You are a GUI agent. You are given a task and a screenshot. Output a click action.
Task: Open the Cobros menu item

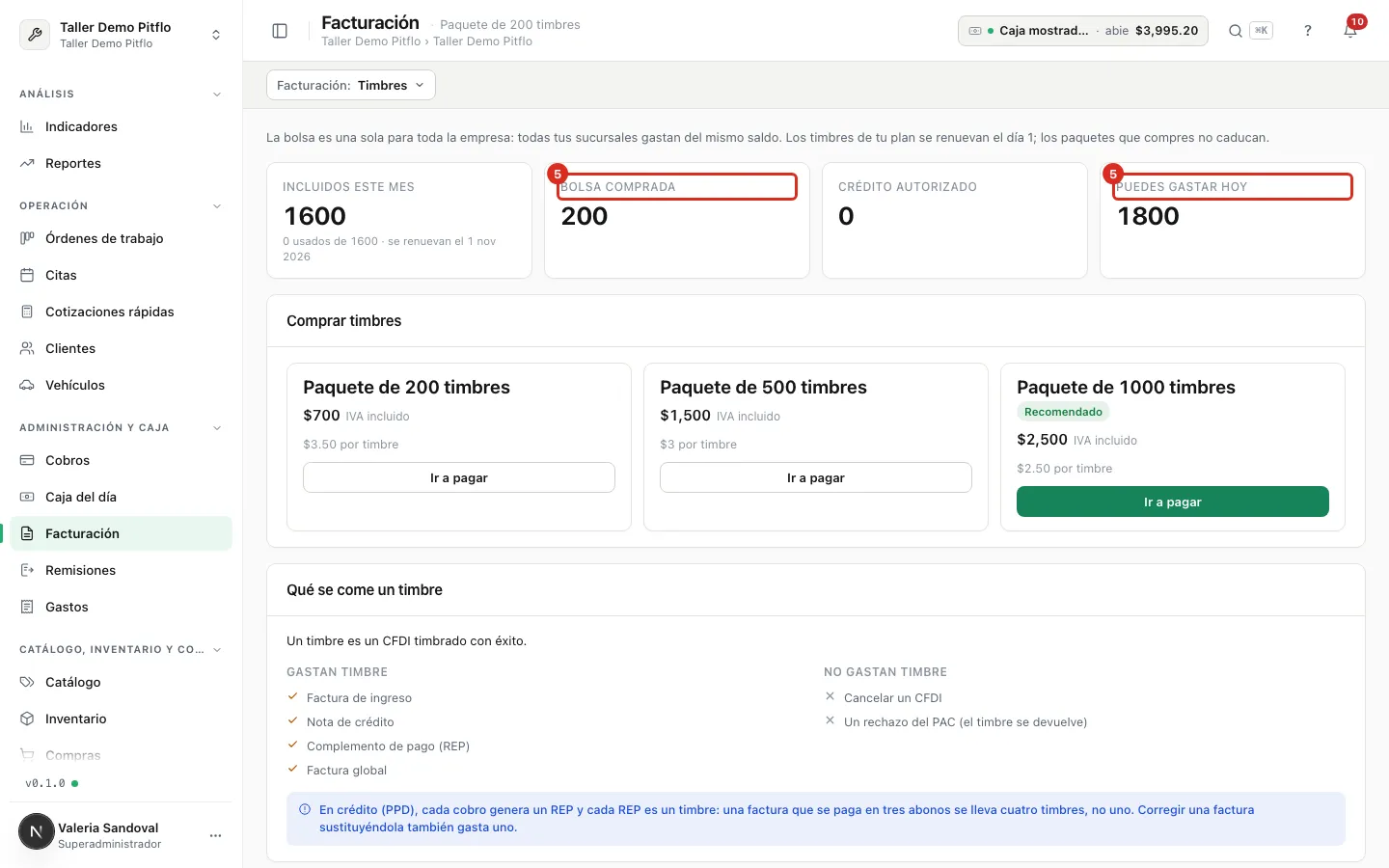(x=122, y=460)
